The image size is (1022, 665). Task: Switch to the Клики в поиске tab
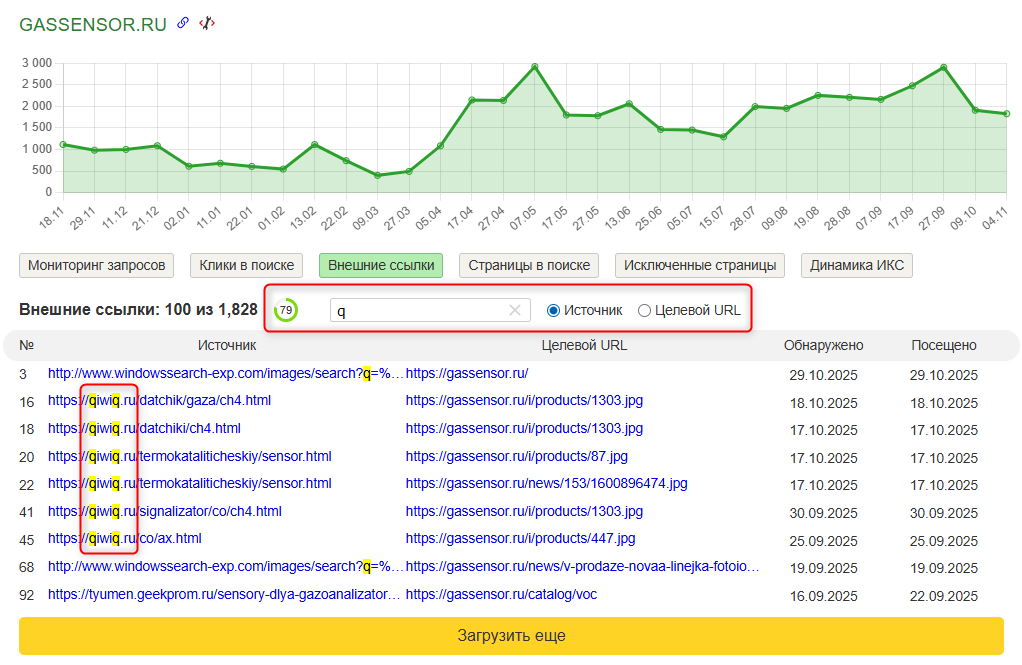click(x=246, y=265)
